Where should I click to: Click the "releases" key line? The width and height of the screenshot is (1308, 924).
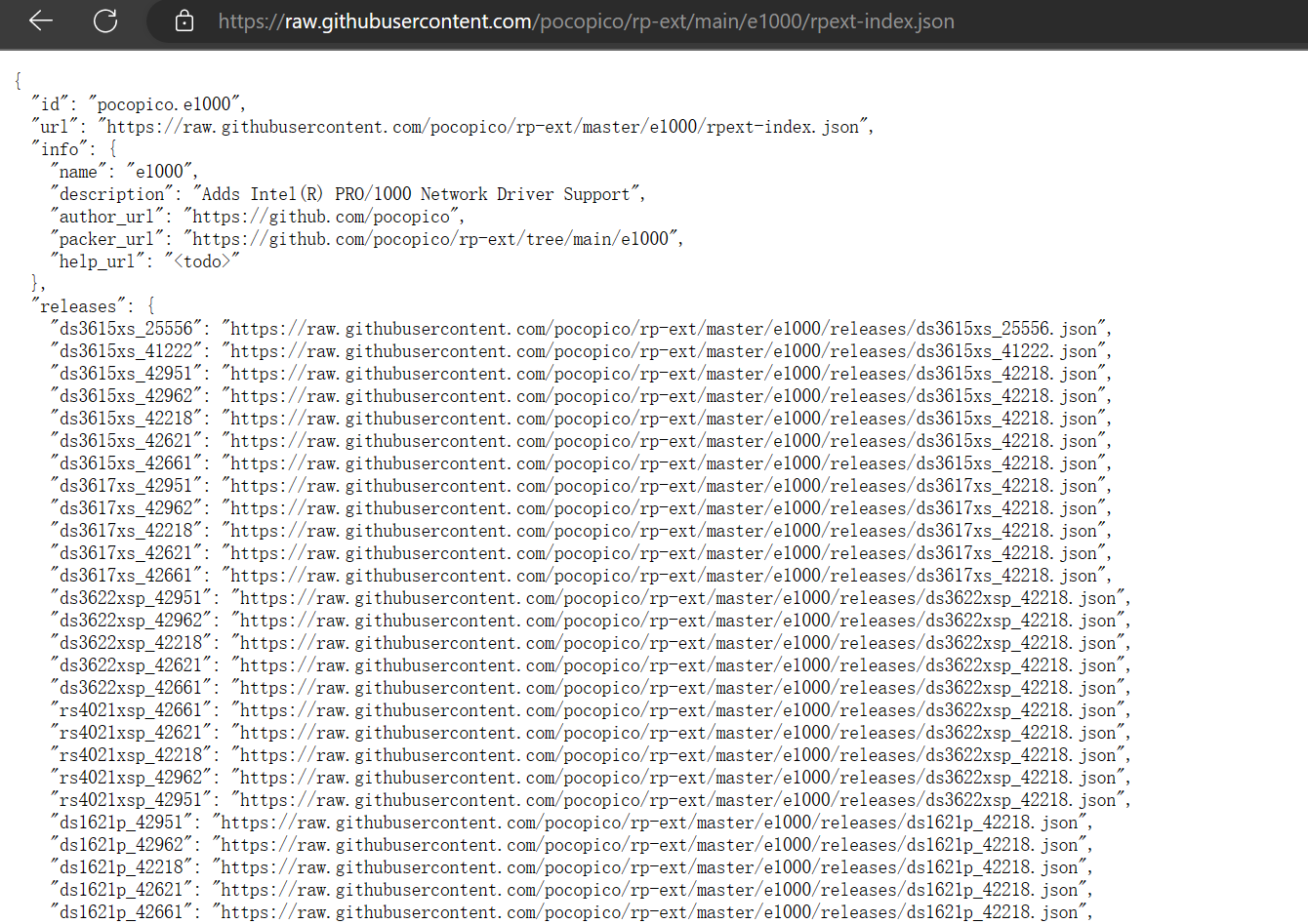point(93,306)
